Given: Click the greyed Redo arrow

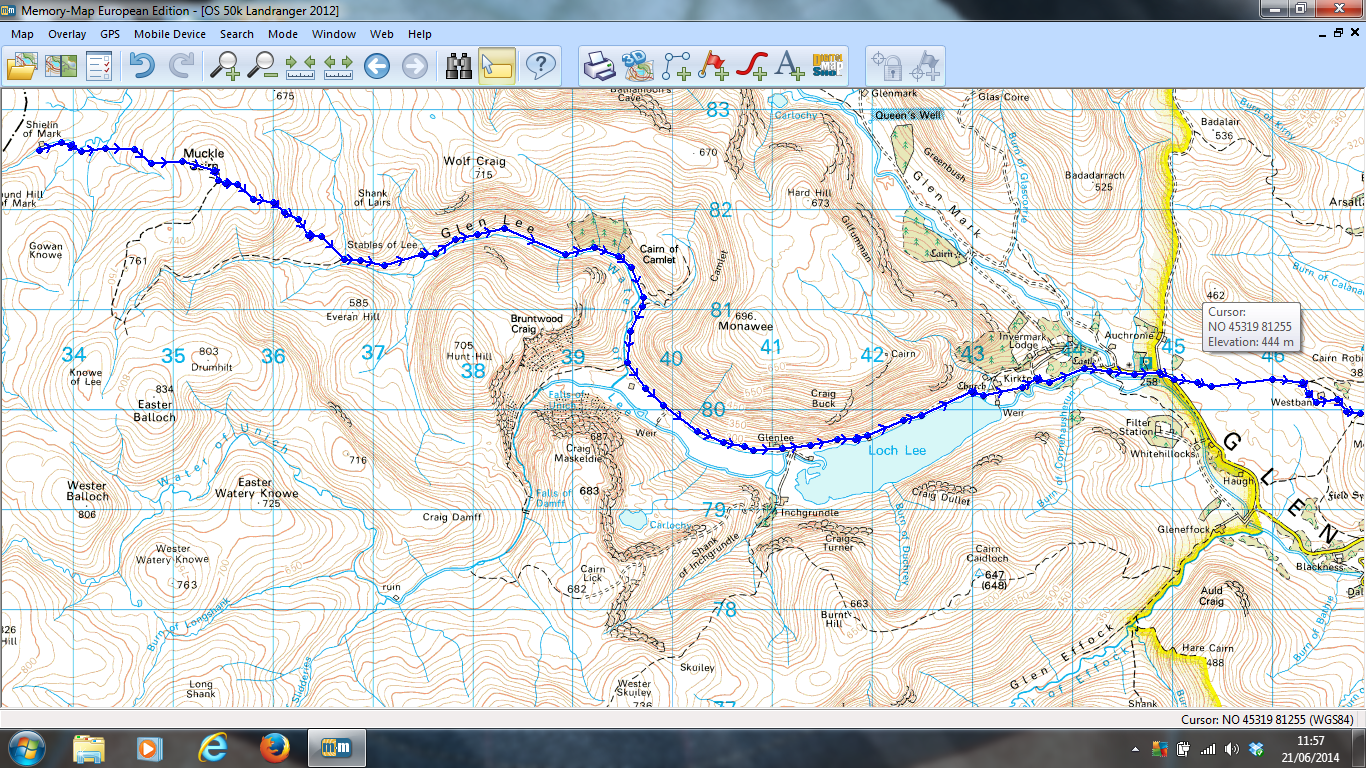Looking at the screenshot, I should click(x=182, y=66).
